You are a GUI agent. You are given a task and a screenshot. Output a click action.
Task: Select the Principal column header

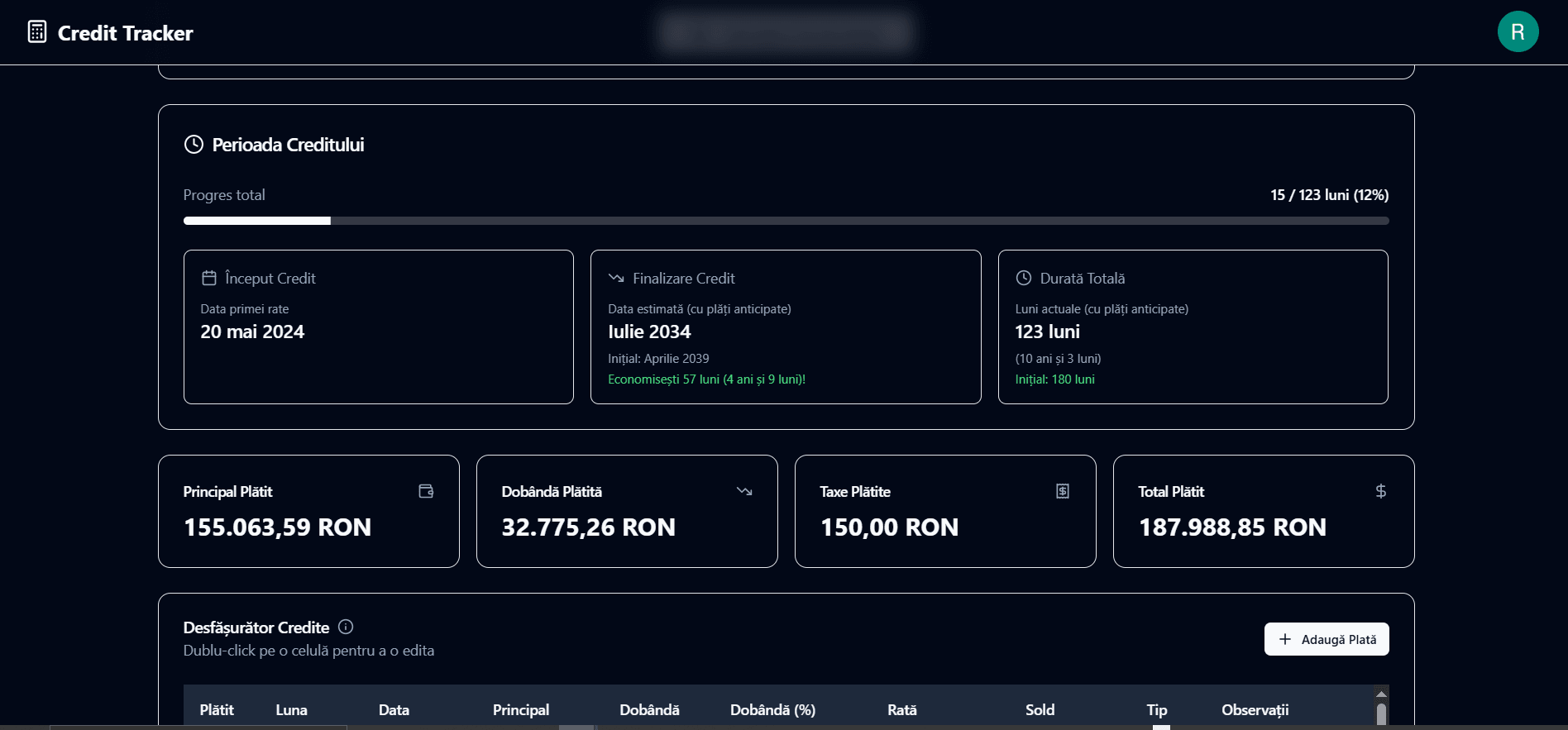[521, 710]
